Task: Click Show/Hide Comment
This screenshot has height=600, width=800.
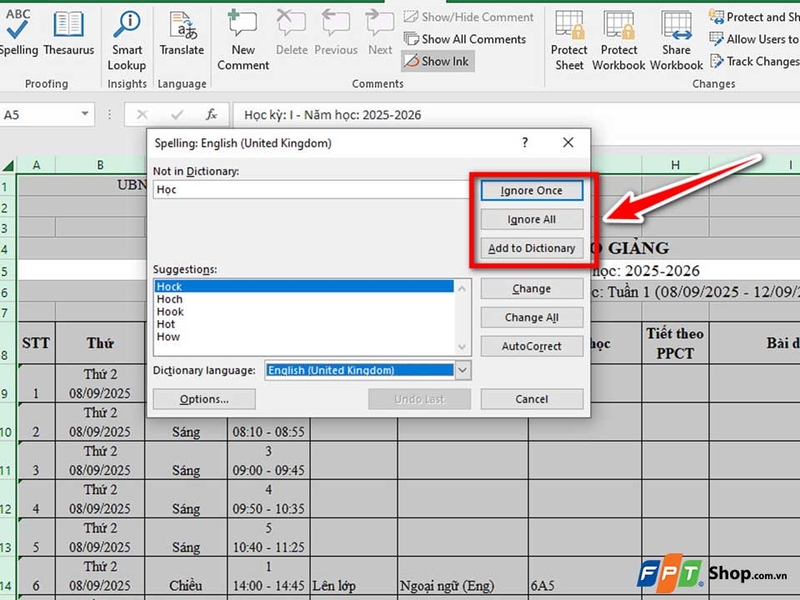Action: pos(468,17)
